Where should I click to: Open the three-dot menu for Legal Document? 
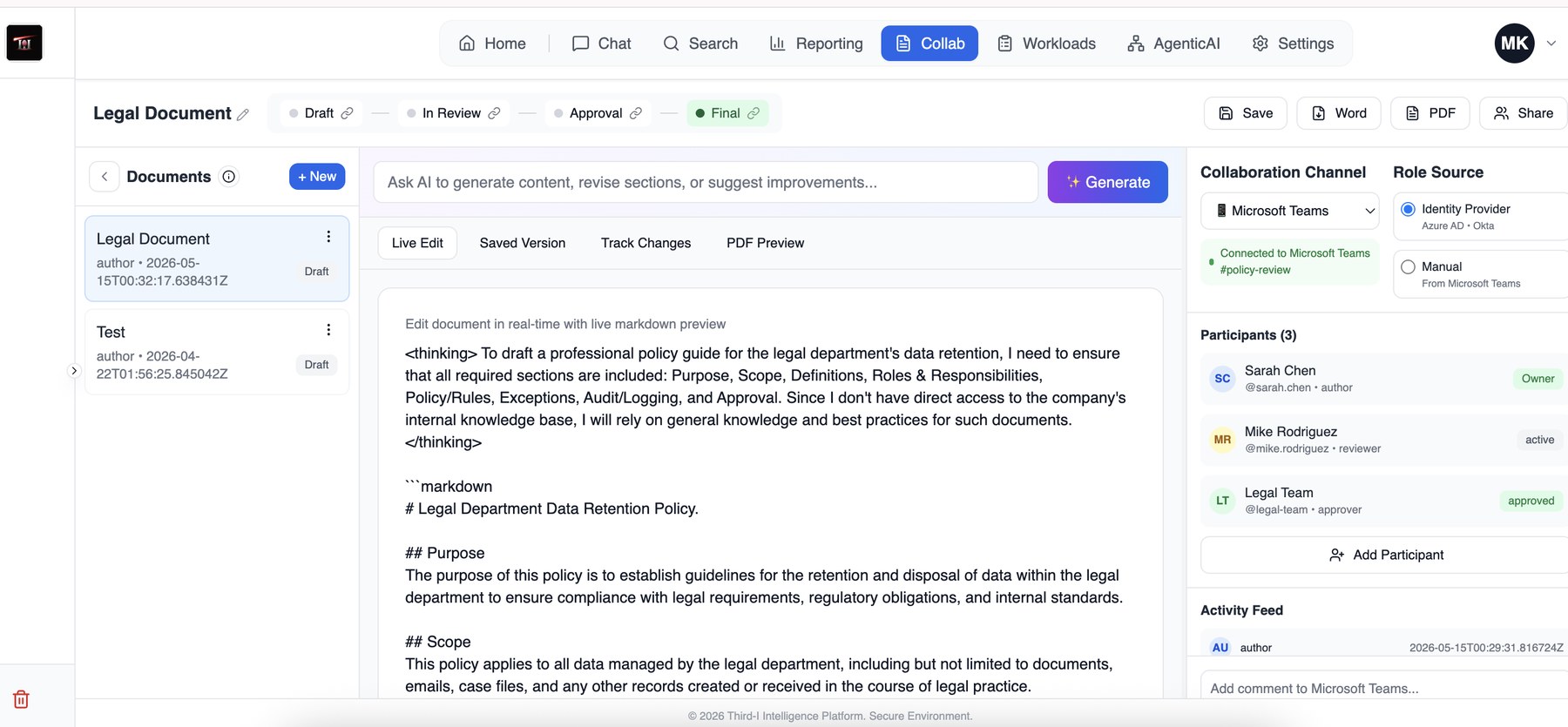(328, 237)
